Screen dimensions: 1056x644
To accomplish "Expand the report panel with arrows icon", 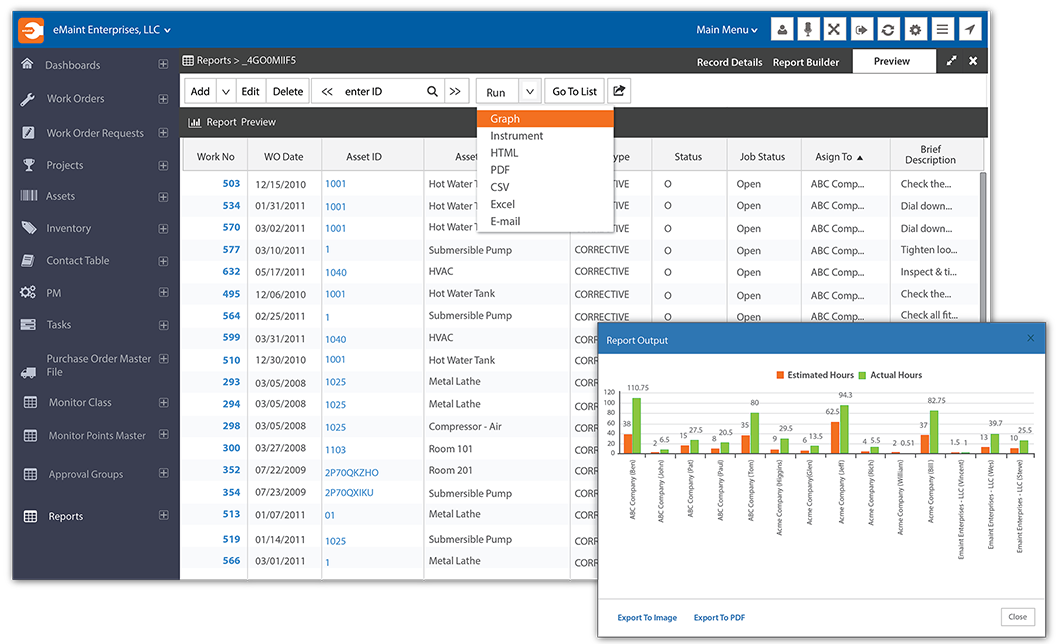I will (951, 61).
